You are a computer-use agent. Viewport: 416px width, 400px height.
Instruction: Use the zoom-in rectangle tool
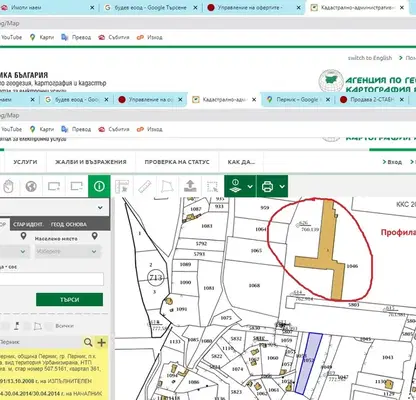54,186
